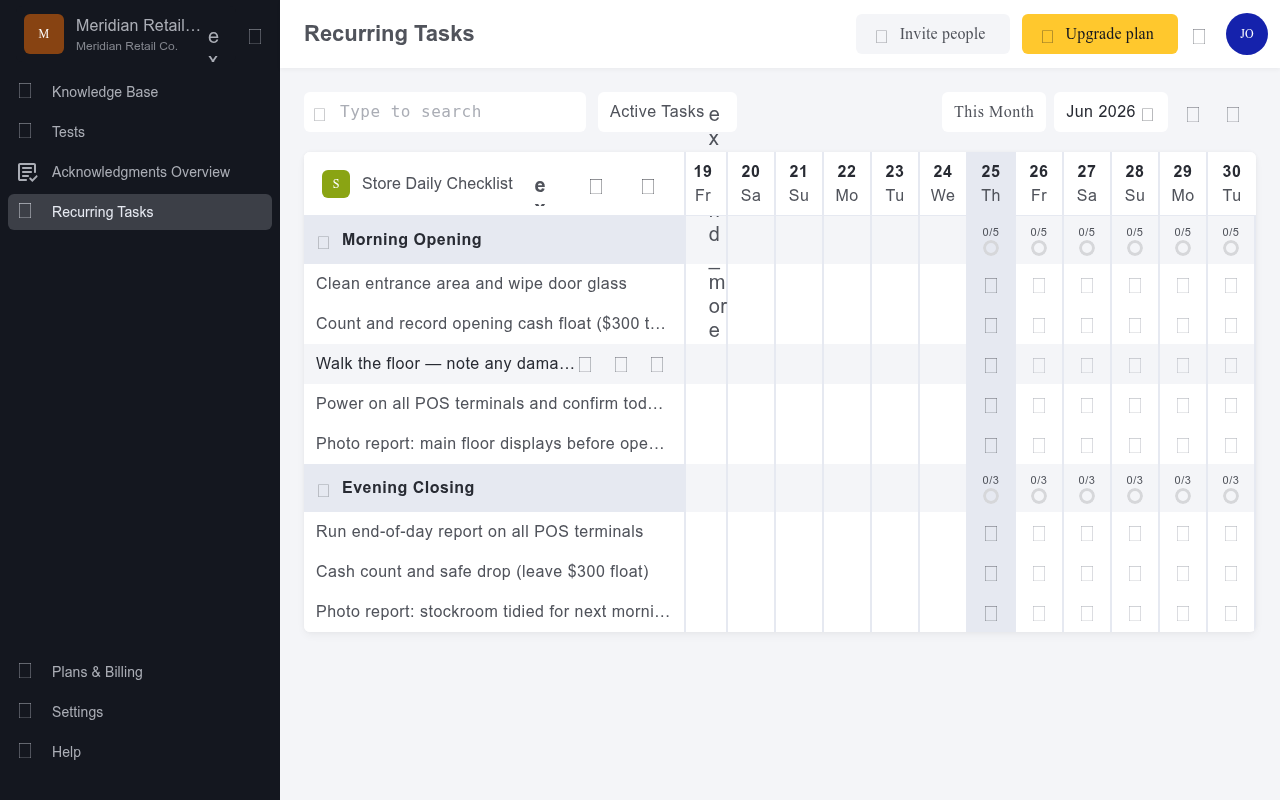The image size is (1280, 800).
Task: Click the Help icon in the sidebar
Action: click(x=25, y=751)
